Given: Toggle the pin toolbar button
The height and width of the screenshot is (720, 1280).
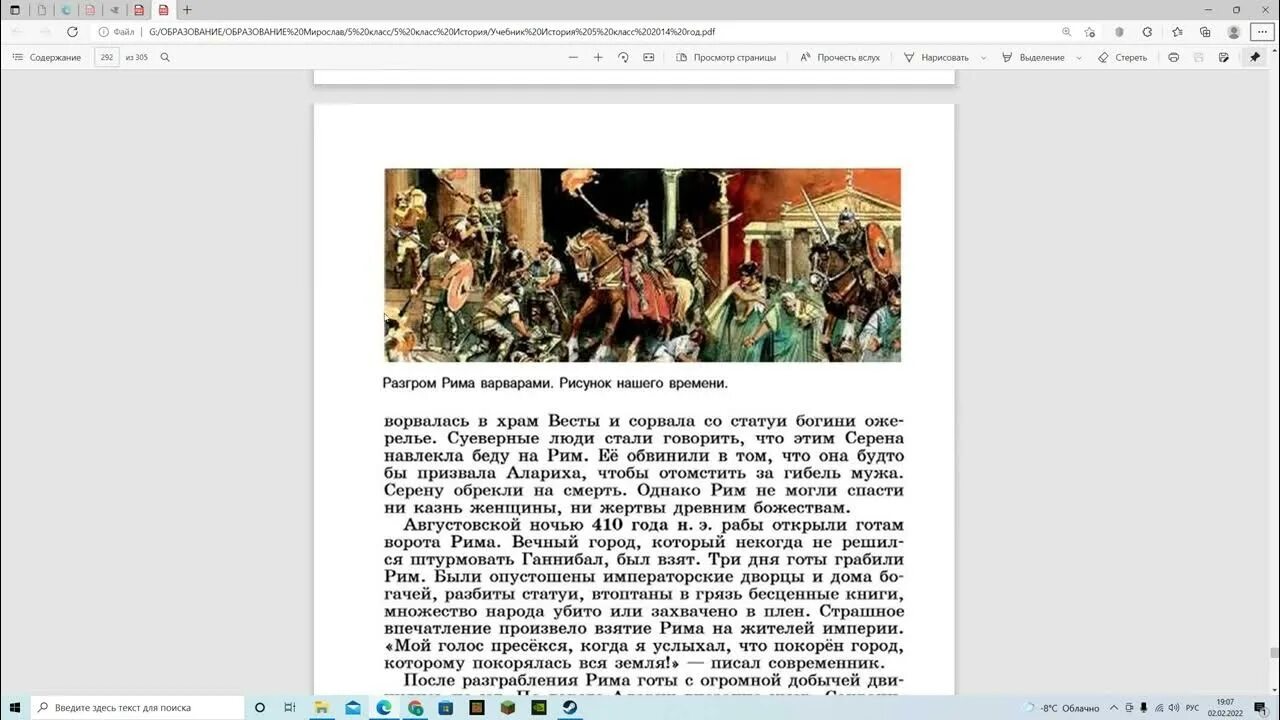Looking at the screenshot, I should click(1254, 57).
